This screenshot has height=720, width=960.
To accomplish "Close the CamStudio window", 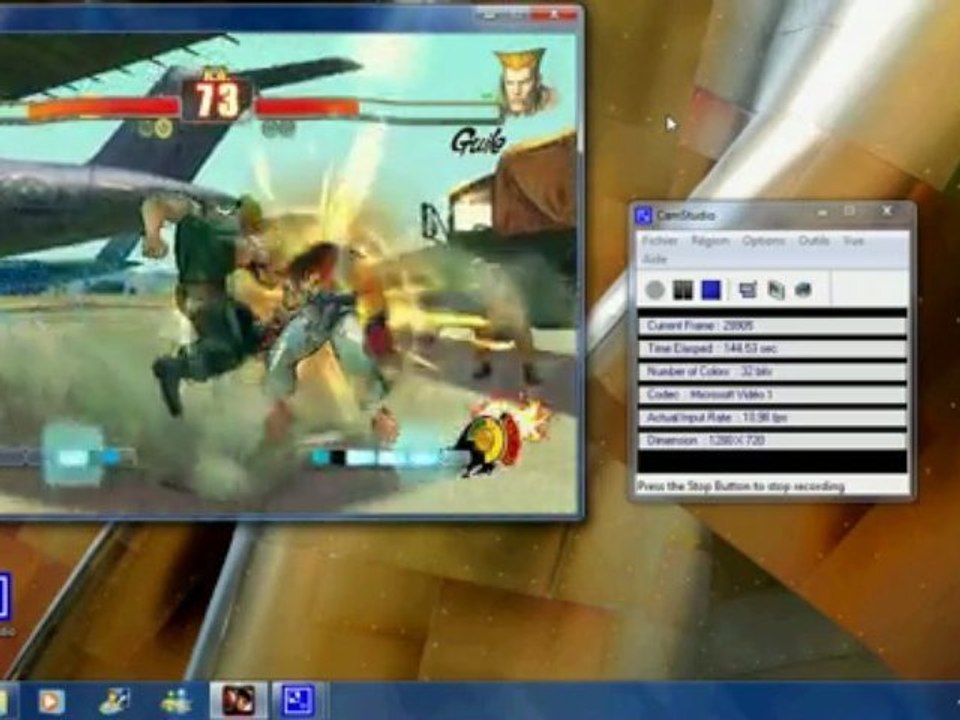I will pos(887,211).
